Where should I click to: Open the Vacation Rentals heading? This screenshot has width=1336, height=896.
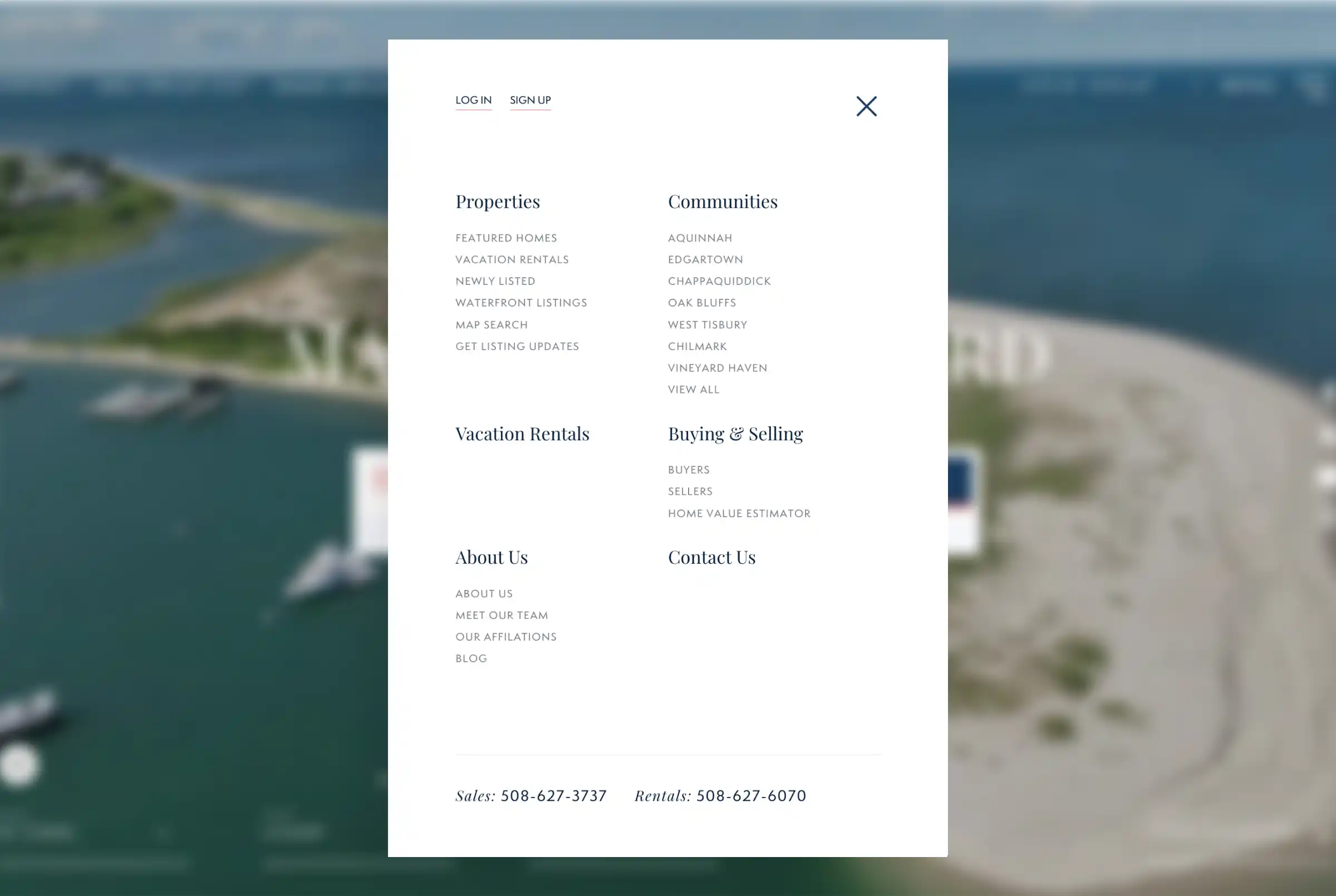[522, 434]
